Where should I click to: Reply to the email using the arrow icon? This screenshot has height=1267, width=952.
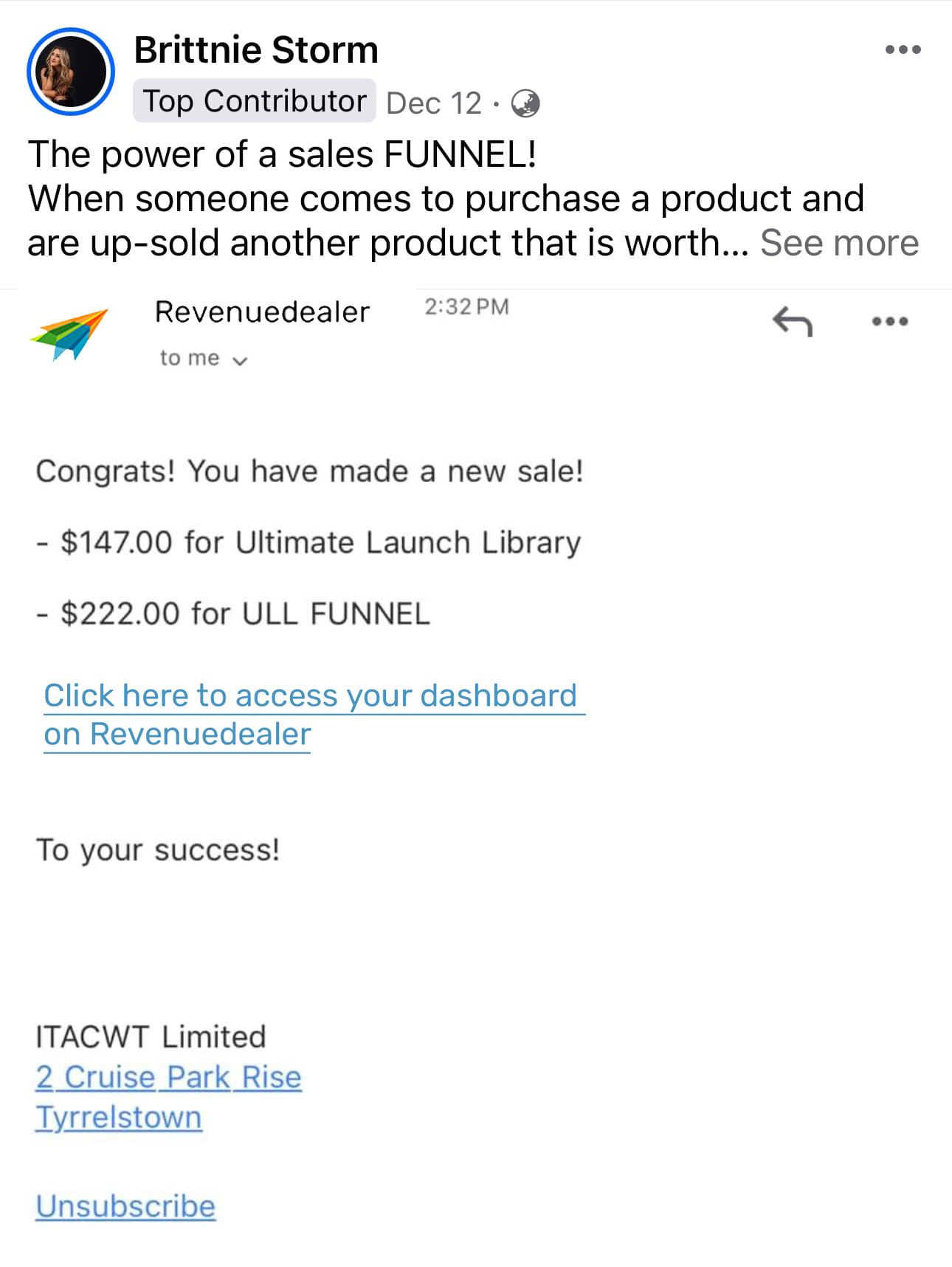(x=793, y=322)
